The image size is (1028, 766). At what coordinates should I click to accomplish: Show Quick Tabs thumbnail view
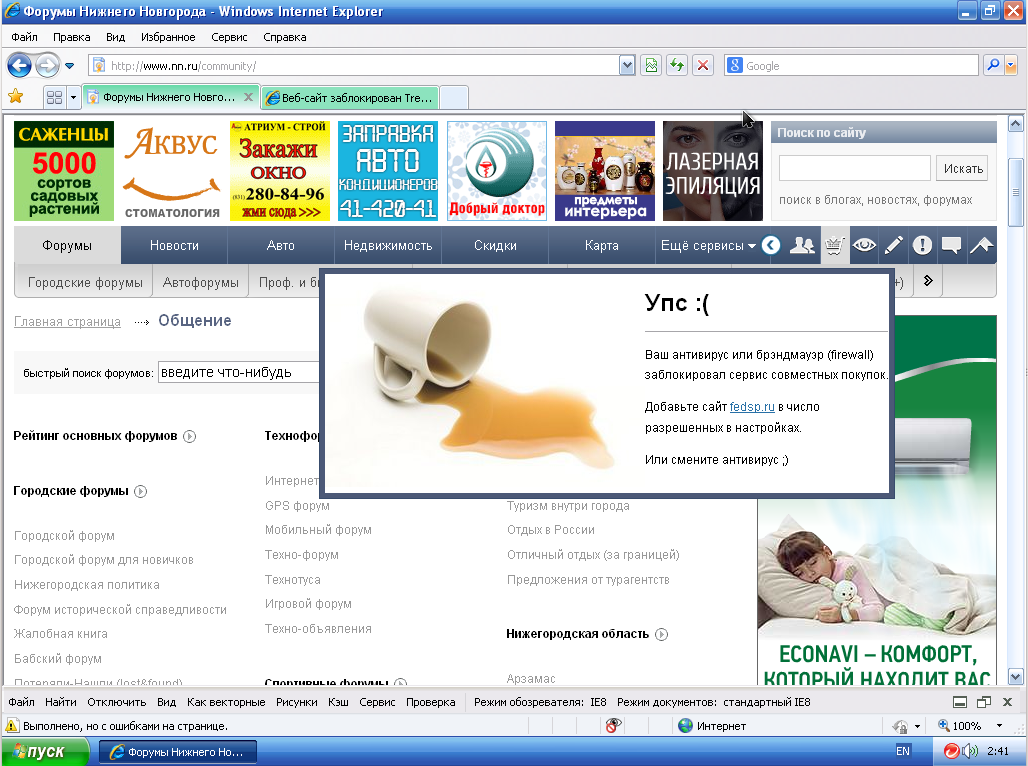point(54,98)
